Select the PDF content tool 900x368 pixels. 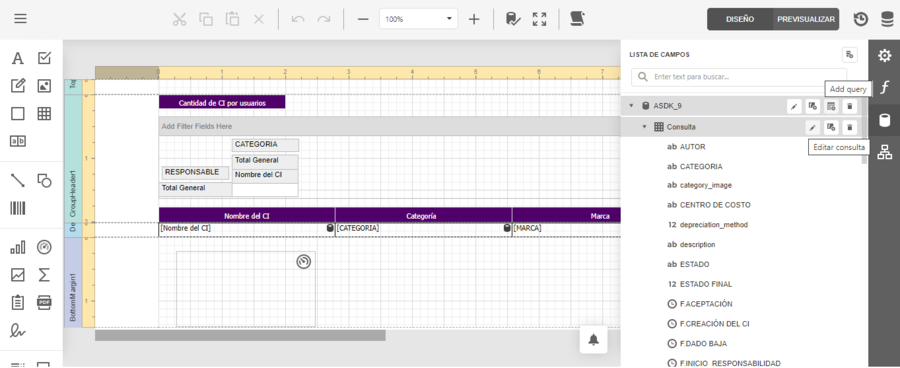click(44, 303)
